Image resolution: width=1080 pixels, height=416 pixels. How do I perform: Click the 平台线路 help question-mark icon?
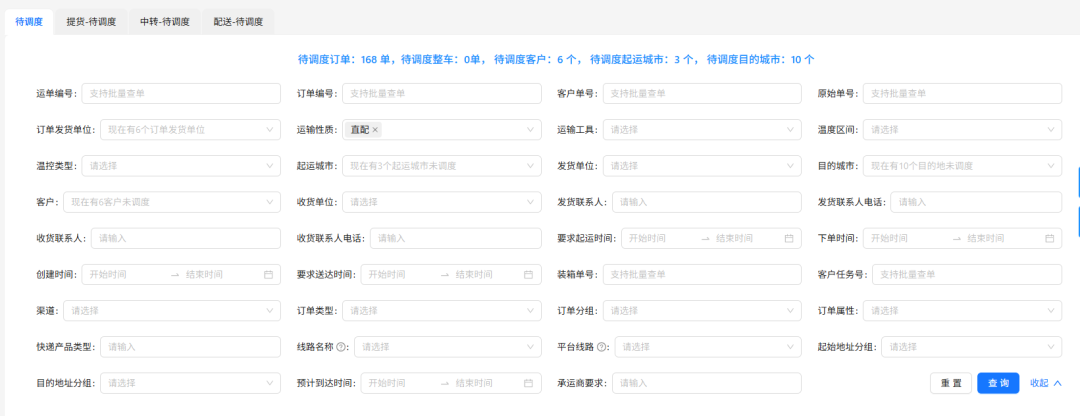point(601,347)
